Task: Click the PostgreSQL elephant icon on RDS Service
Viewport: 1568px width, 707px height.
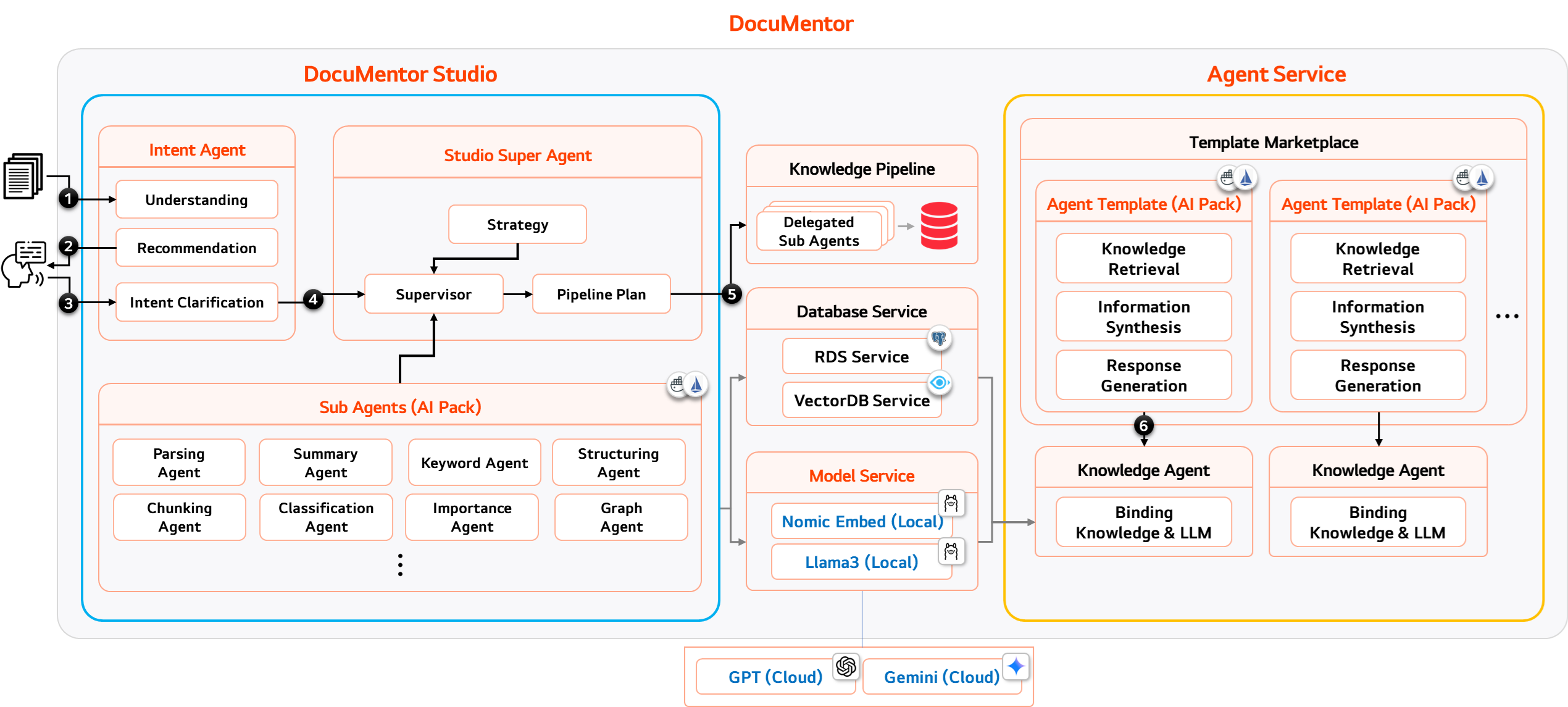Action: [939, 338]
